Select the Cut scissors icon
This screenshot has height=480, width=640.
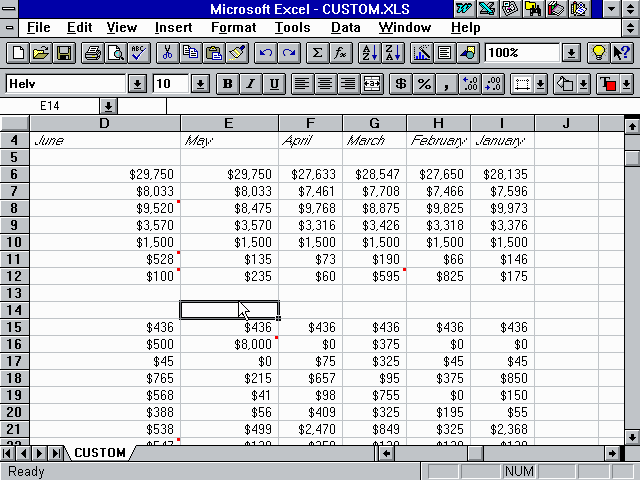167,53
